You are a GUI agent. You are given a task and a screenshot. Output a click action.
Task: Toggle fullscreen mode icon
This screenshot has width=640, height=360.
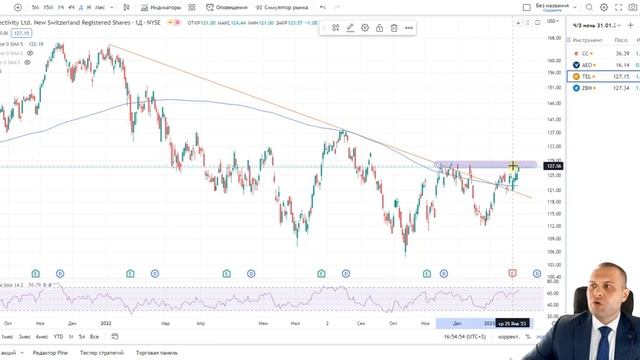point(618,7)
